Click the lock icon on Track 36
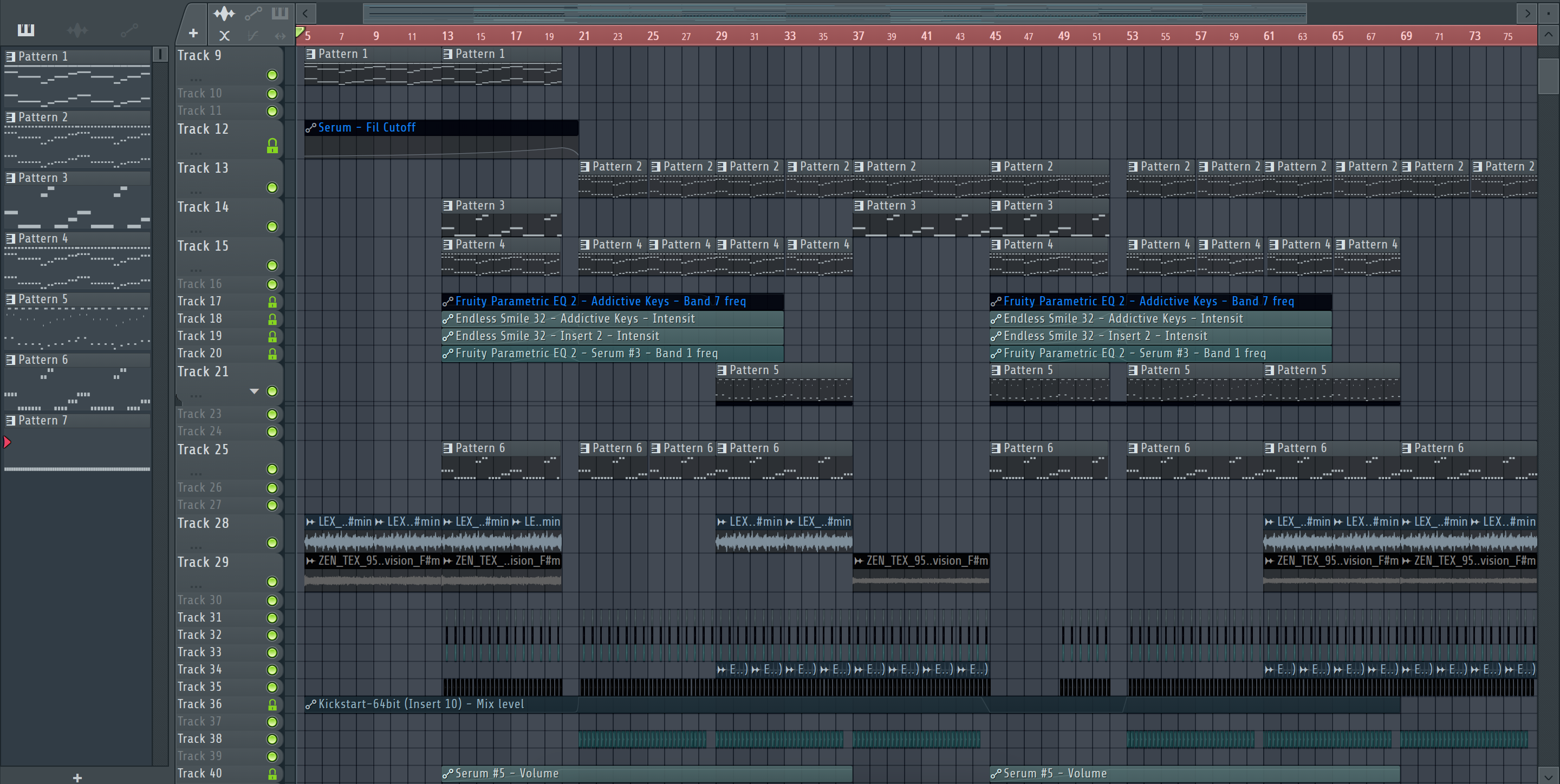The image size is (1560, 784). click(272, 705)
